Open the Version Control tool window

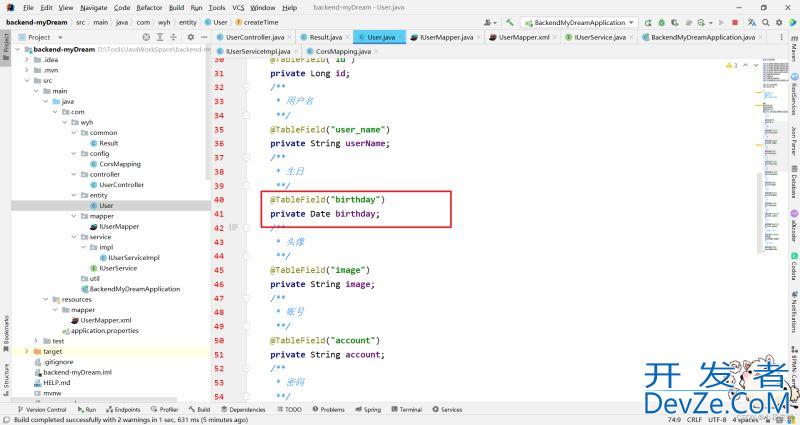coord(42,409)
